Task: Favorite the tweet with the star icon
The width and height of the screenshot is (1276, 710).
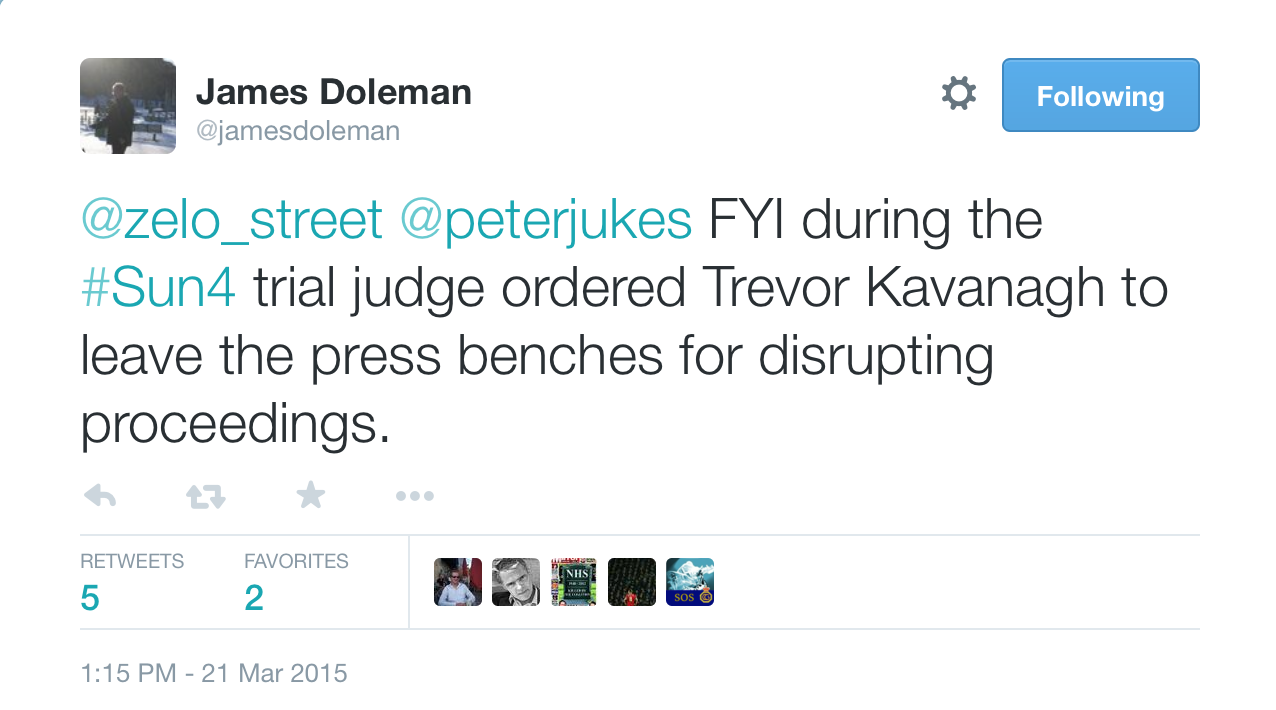Action: point(311,494)
